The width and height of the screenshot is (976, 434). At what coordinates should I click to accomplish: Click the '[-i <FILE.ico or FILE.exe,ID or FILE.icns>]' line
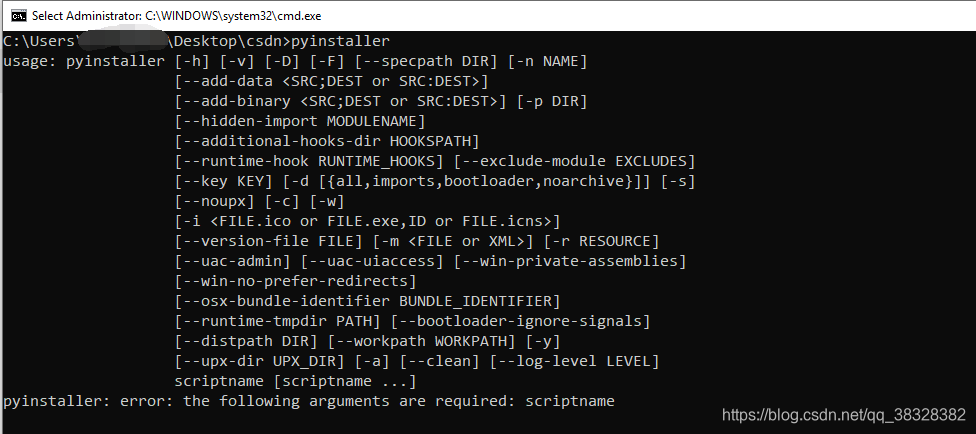[368, 221]
